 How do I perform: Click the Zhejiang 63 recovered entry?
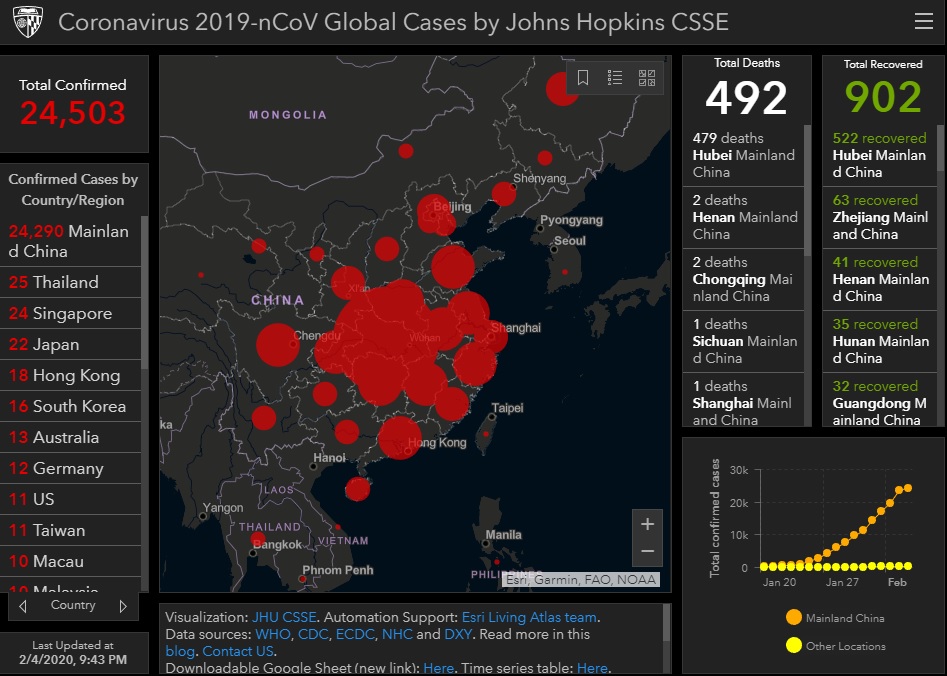point(880,217)
